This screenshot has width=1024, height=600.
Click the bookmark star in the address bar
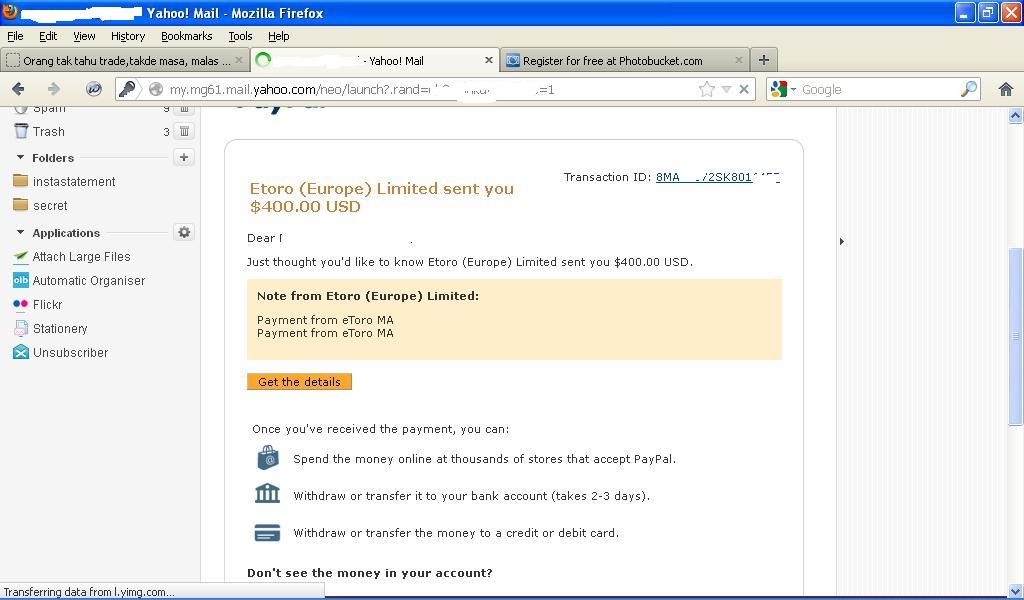click(x=707, y=89)
